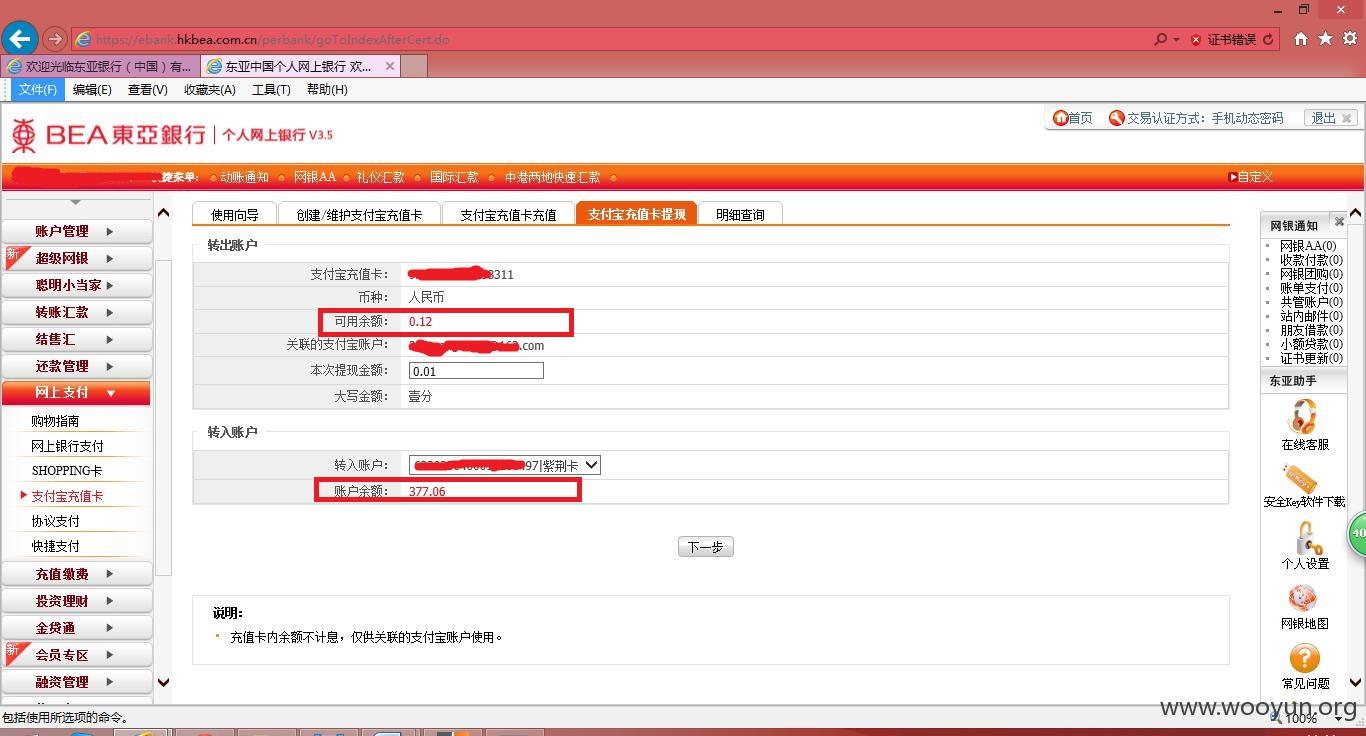Open the 转入账户 dropdown
Screen dimensions: 1366x736
[505, 465]
